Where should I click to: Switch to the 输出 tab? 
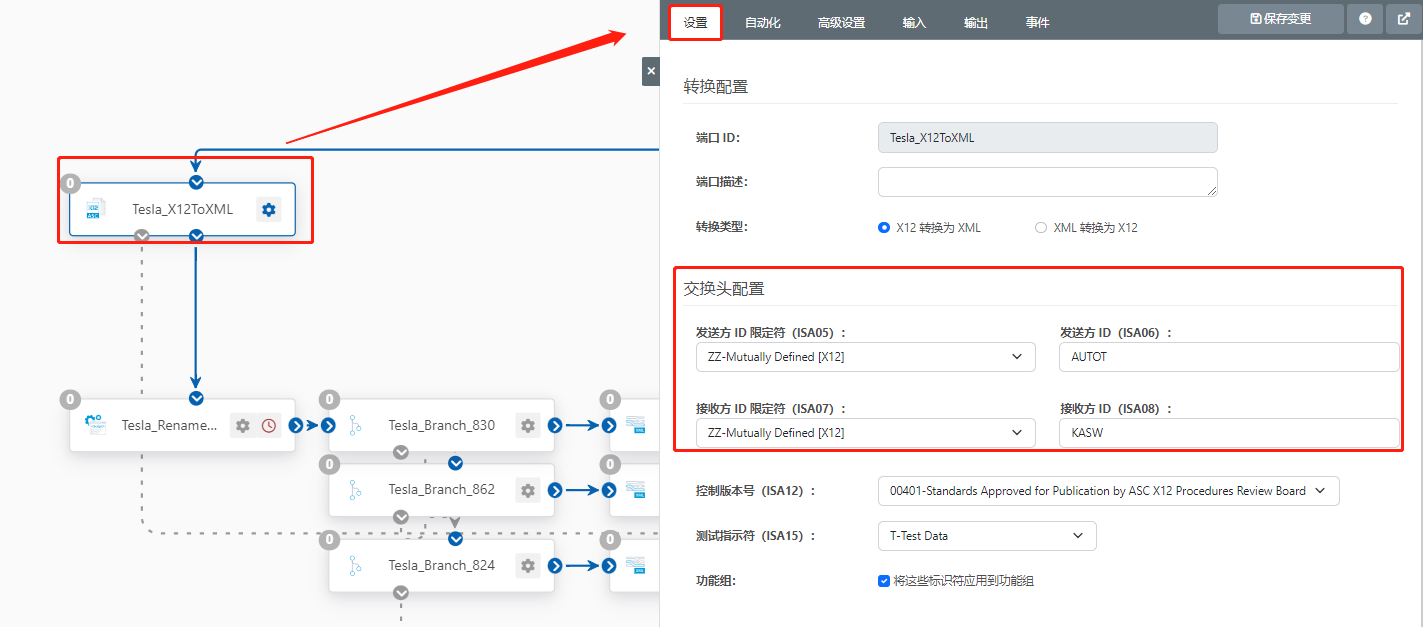976,22
